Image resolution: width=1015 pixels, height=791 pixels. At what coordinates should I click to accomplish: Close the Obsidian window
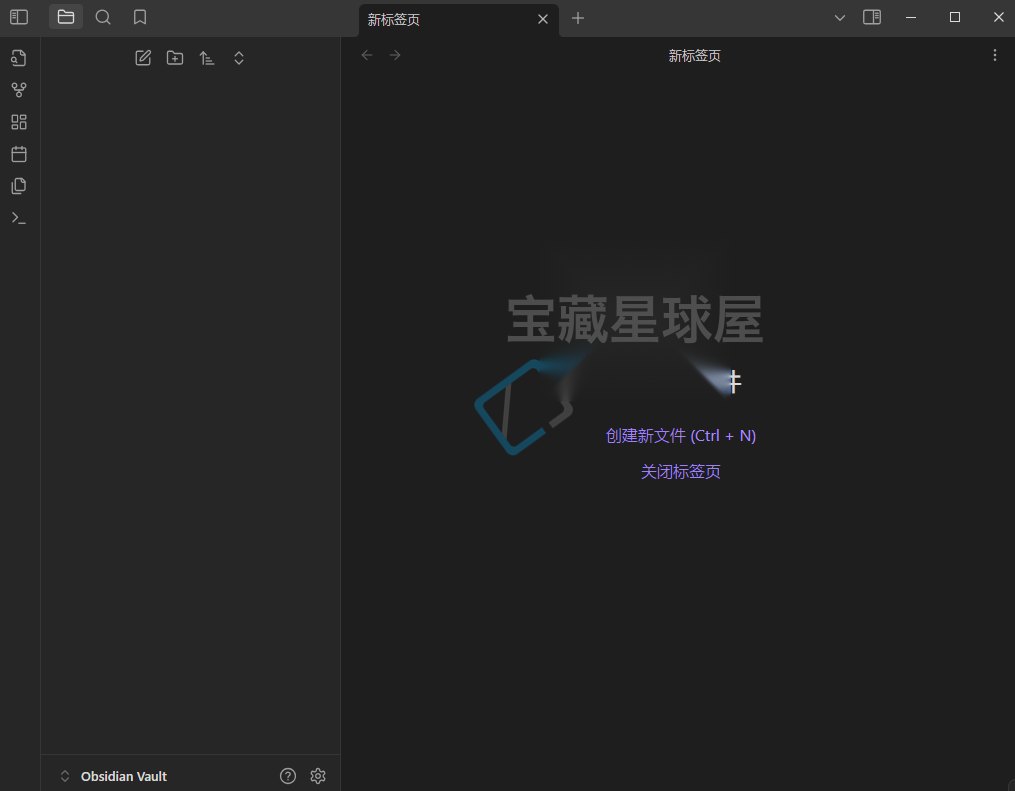point(999,17)
